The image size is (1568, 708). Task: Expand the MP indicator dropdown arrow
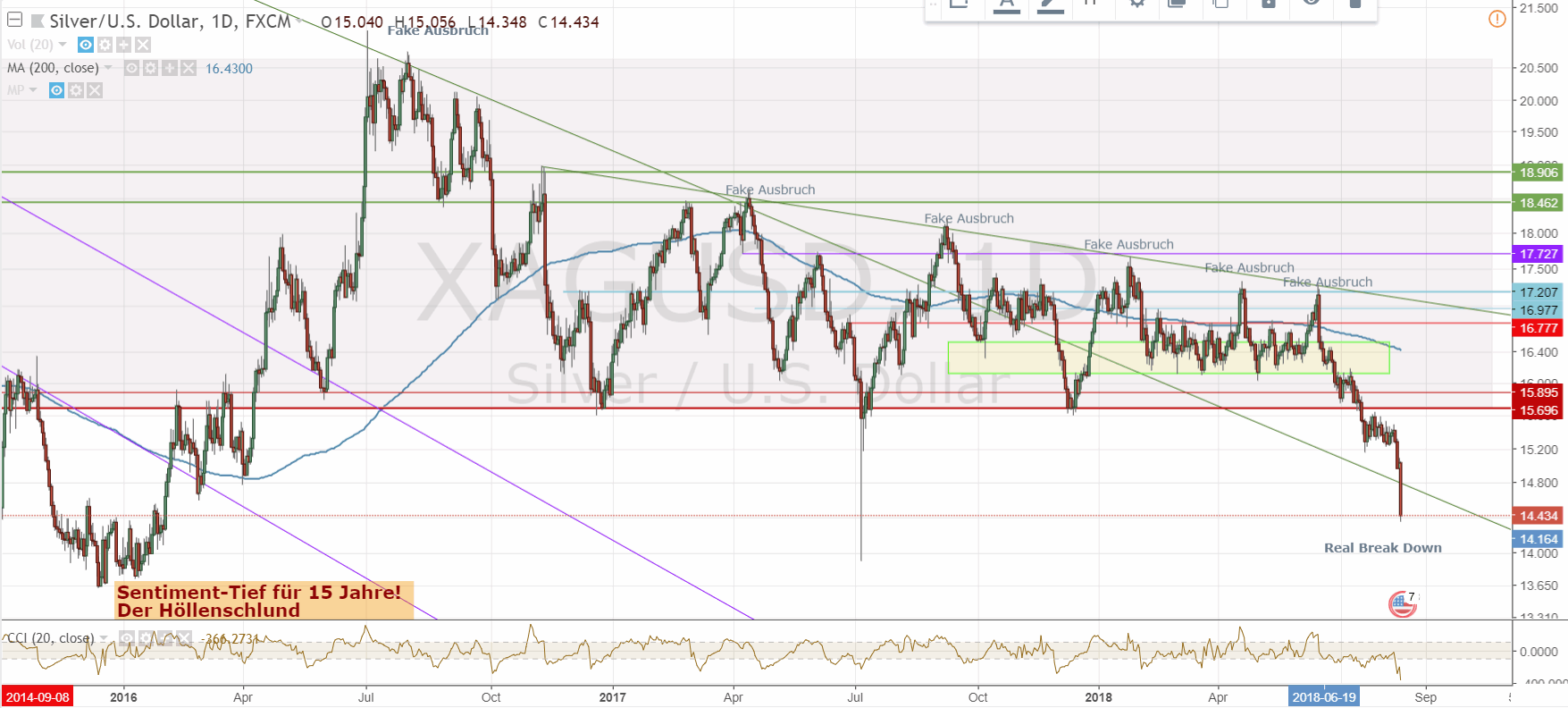click(33, 90)
